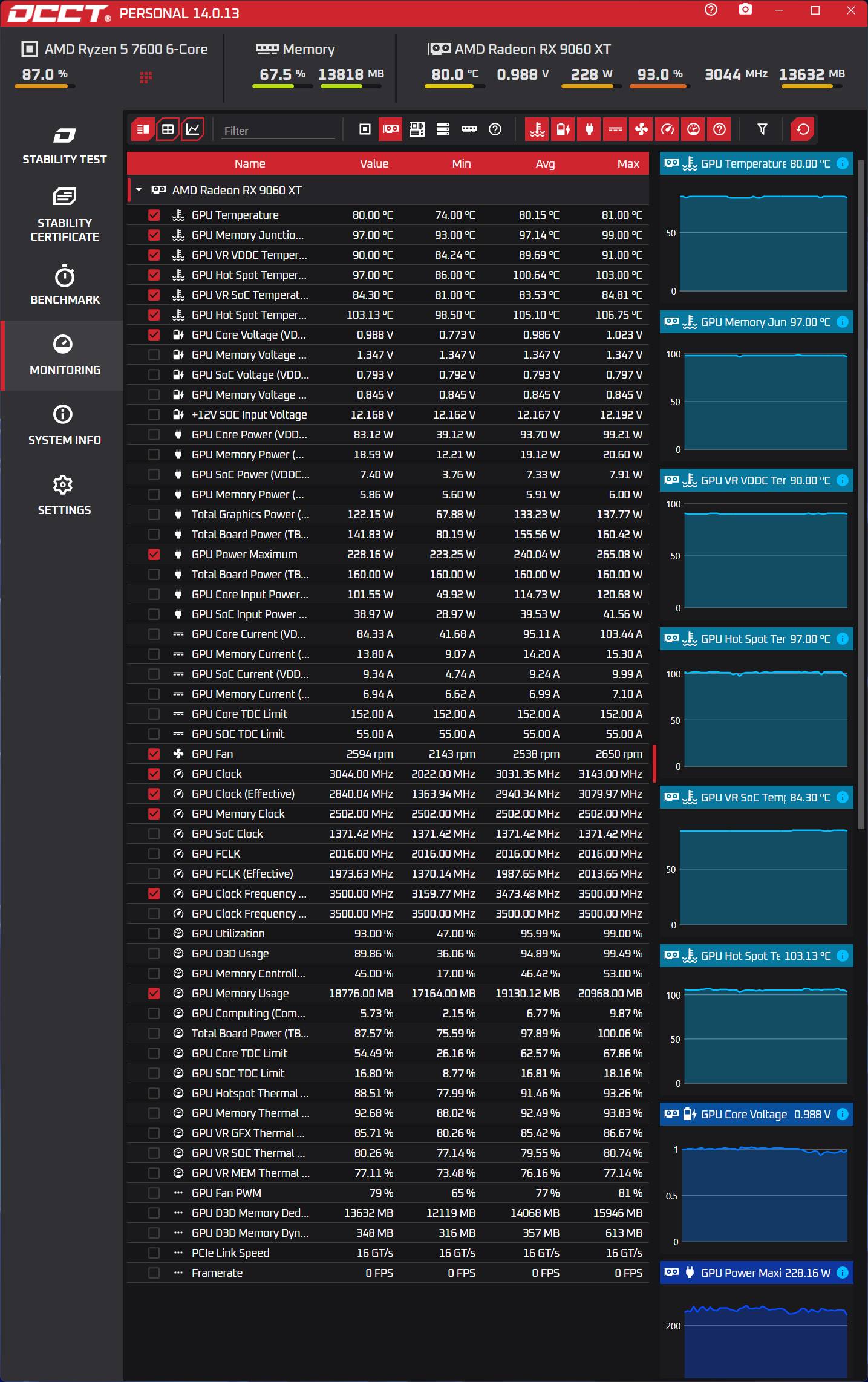
Task: Click the Avg column header
Action: point(545,164)
